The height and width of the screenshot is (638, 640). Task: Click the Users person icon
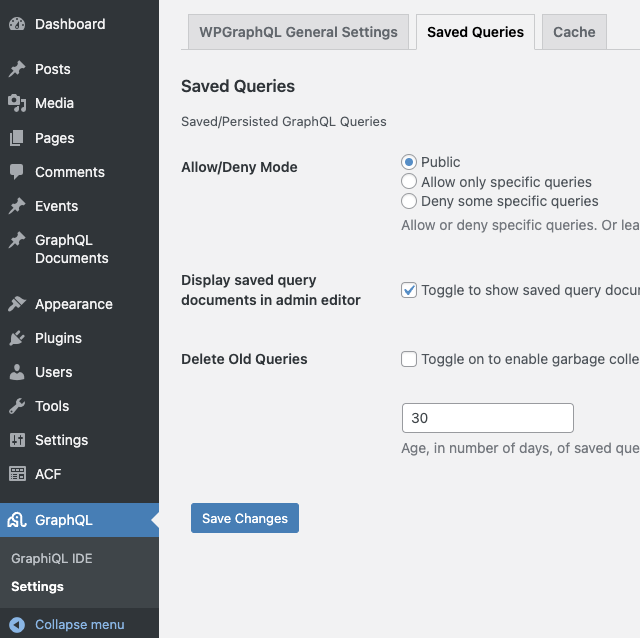[x=17, y=372]
